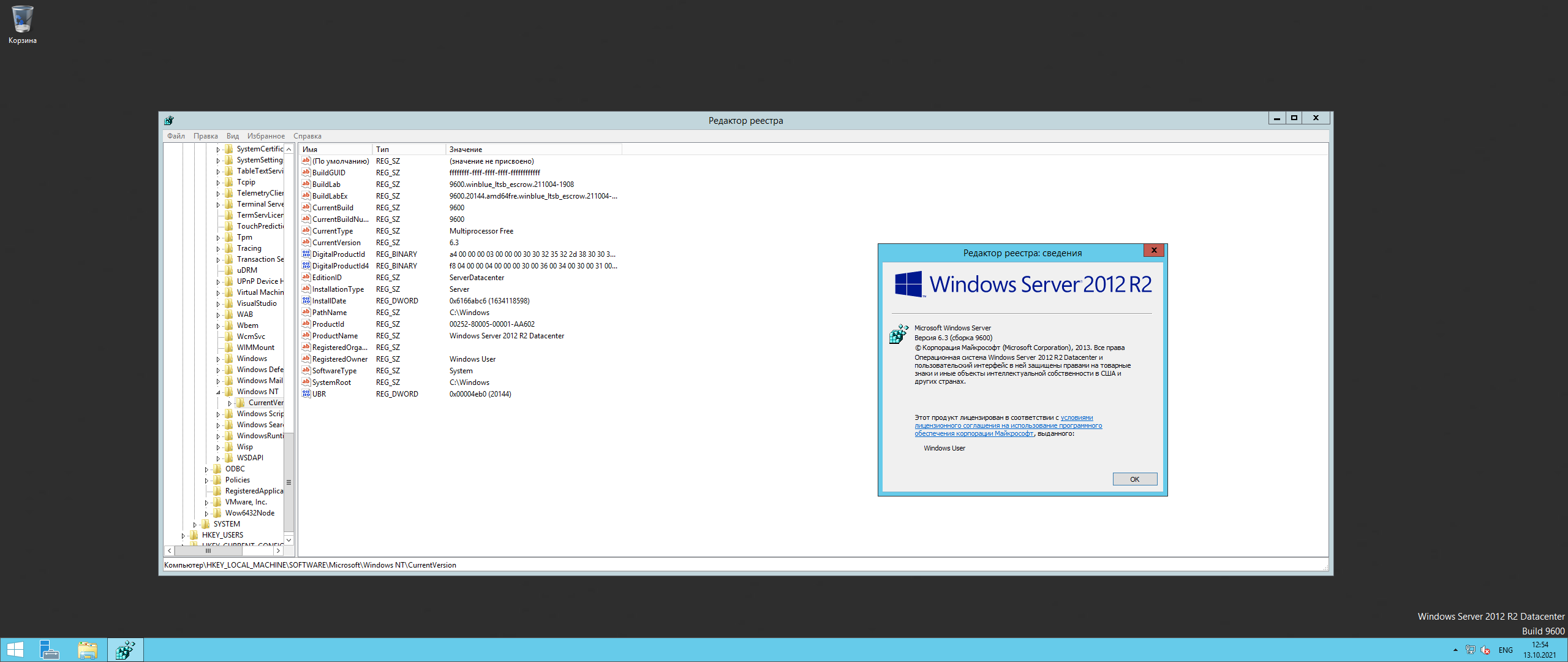1568x662 pixels.
Task: Open File Explorer from the taskbar
Action: point(88,650)
